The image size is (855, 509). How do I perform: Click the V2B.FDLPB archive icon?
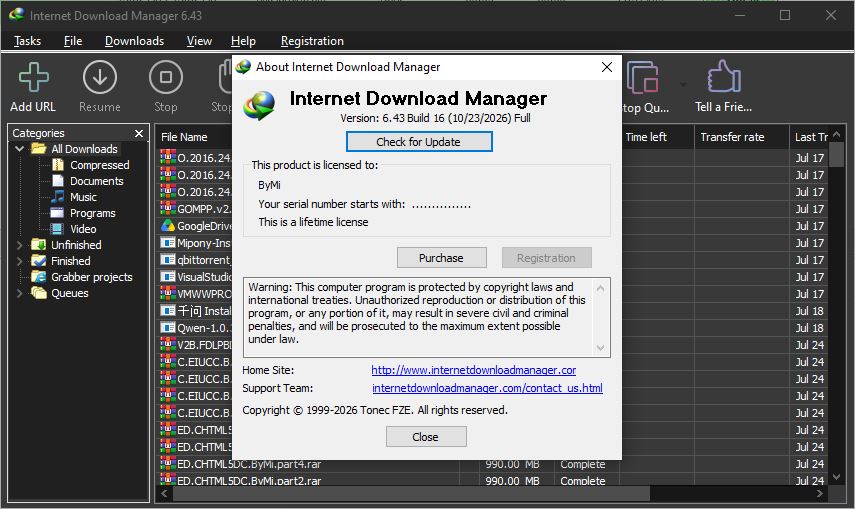pos(167,344)
